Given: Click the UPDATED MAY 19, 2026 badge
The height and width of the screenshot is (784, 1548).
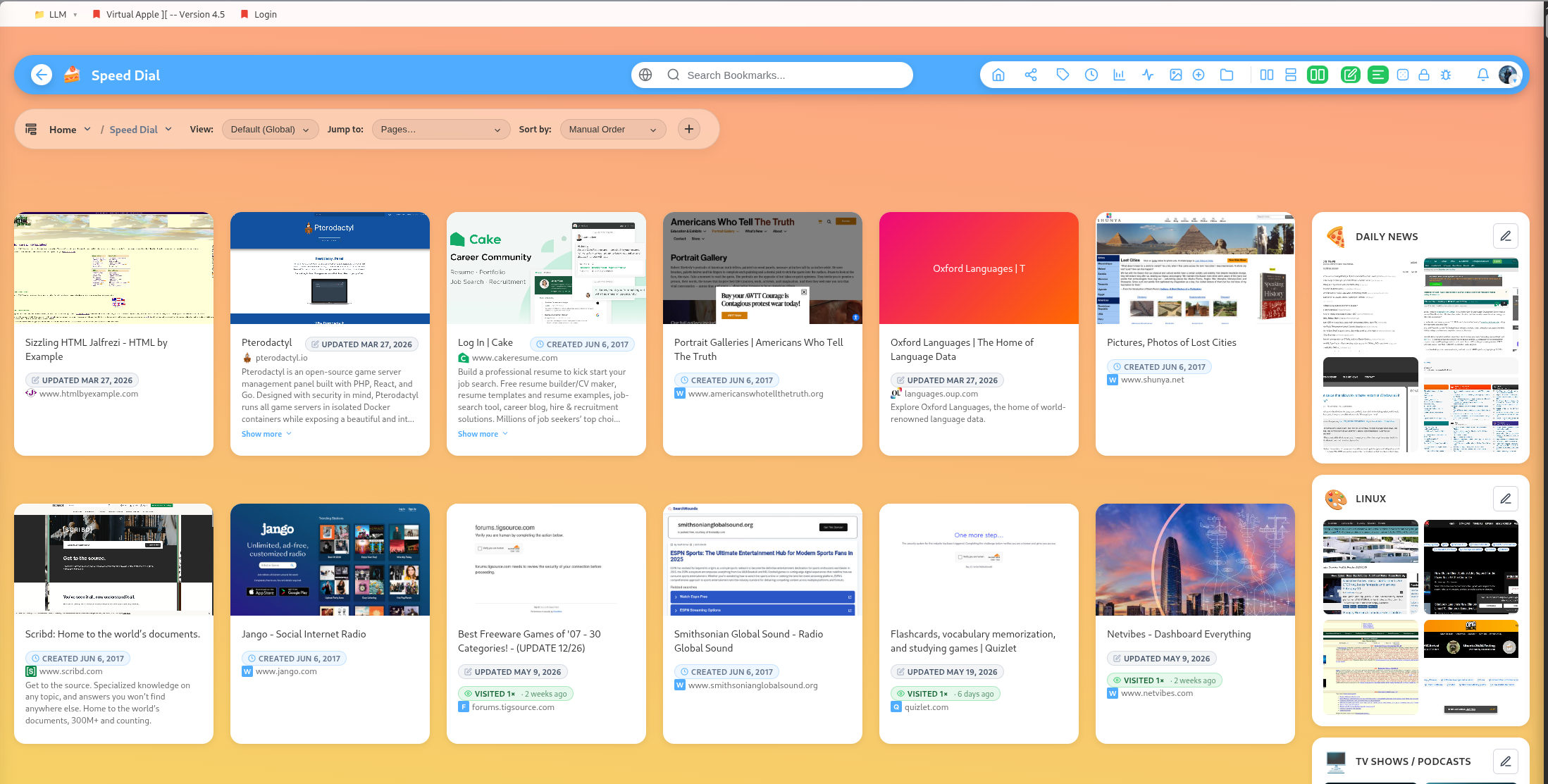Looking at the screenshot, I should pos(947,672).
